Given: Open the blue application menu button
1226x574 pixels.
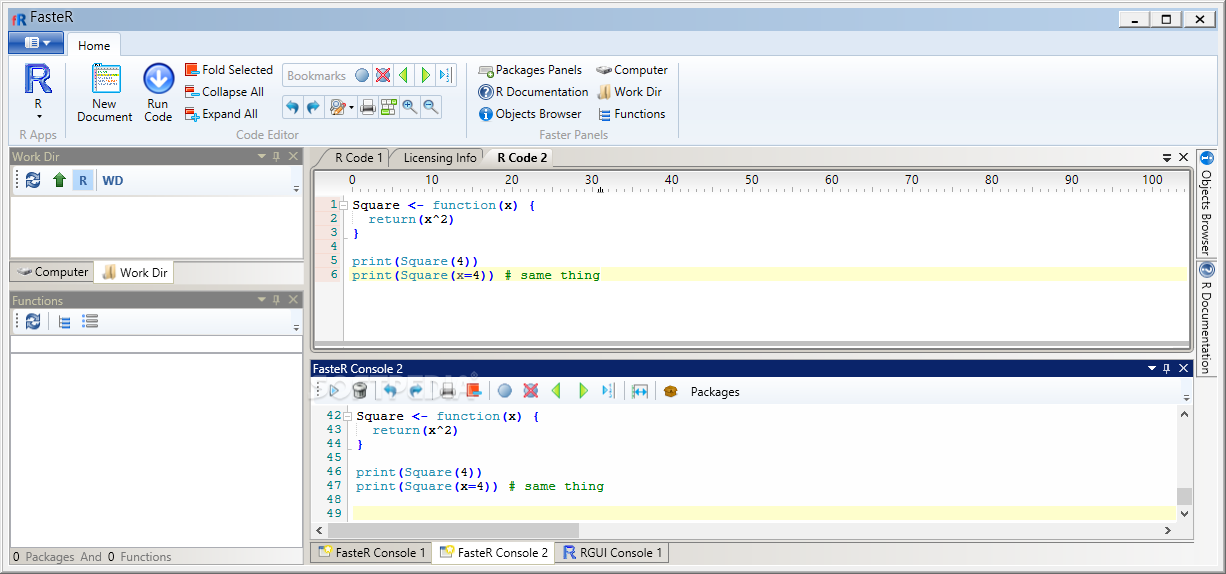Looking at the screenshot, I should pyautogui.click(x=36, y=43).
